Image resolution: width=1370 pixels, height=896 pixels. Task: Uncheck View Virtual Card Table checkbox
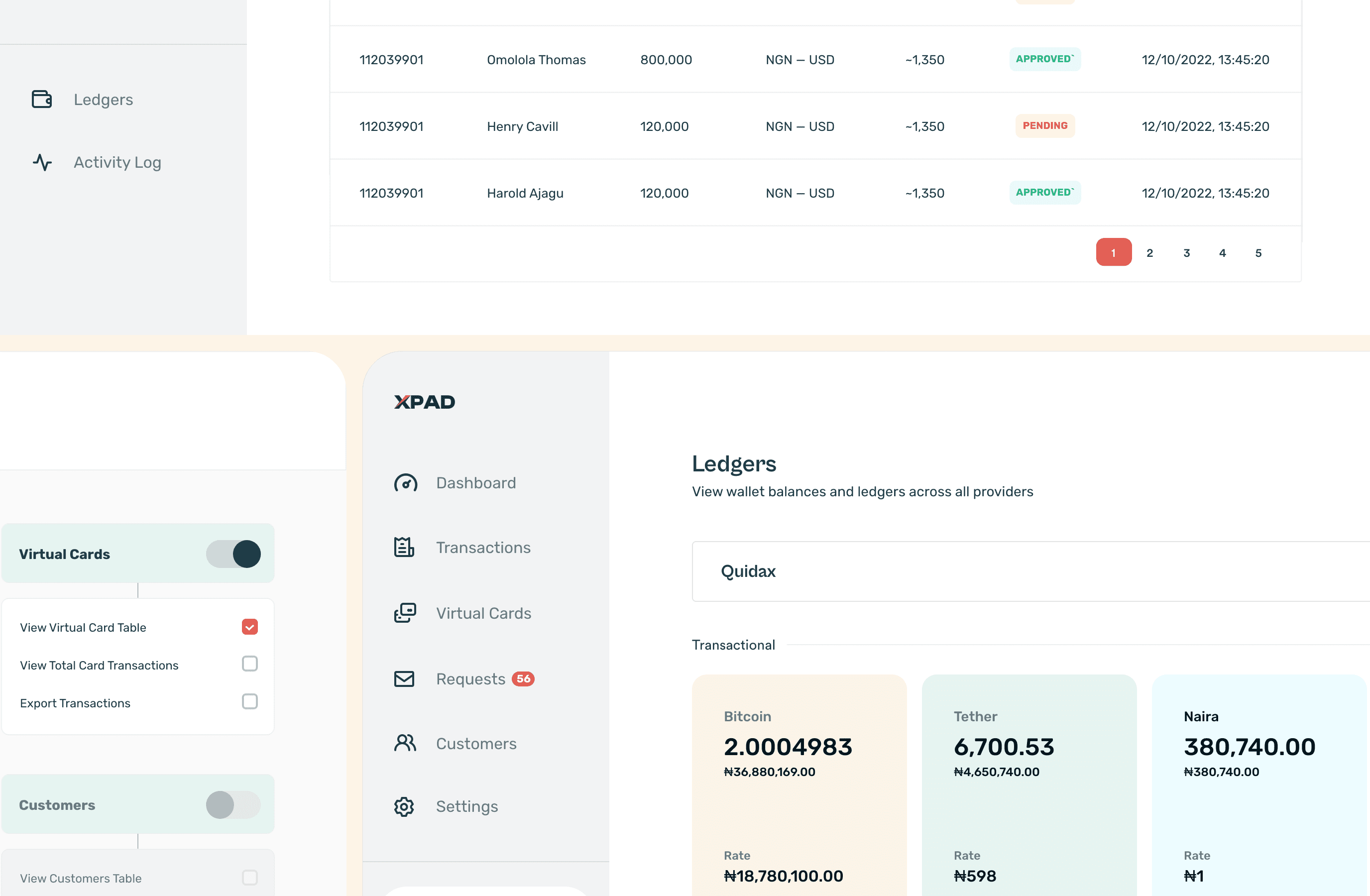click(x=250, y=627)
